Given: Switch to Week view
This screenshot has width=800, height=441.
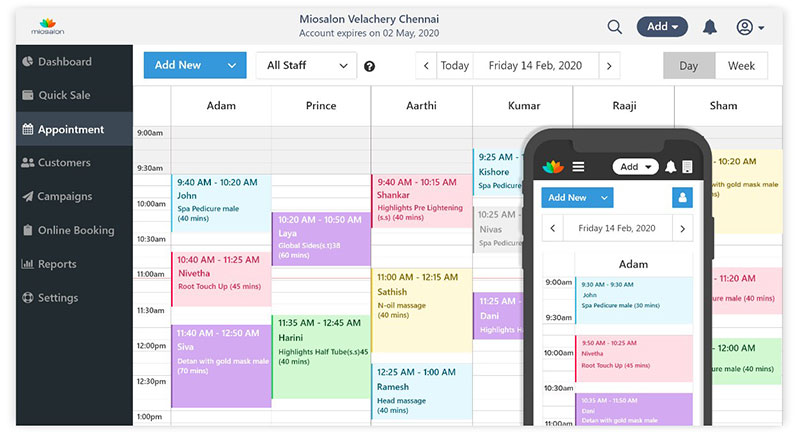Looking at the screenshot, I should (741, 66).
